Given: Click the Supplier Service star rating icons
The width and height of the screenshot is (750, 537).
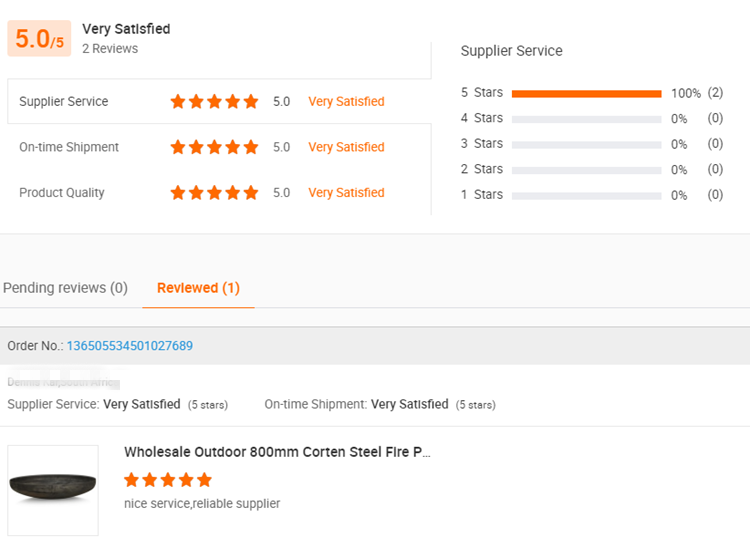Looking at the screenshot, I should 214,101.
